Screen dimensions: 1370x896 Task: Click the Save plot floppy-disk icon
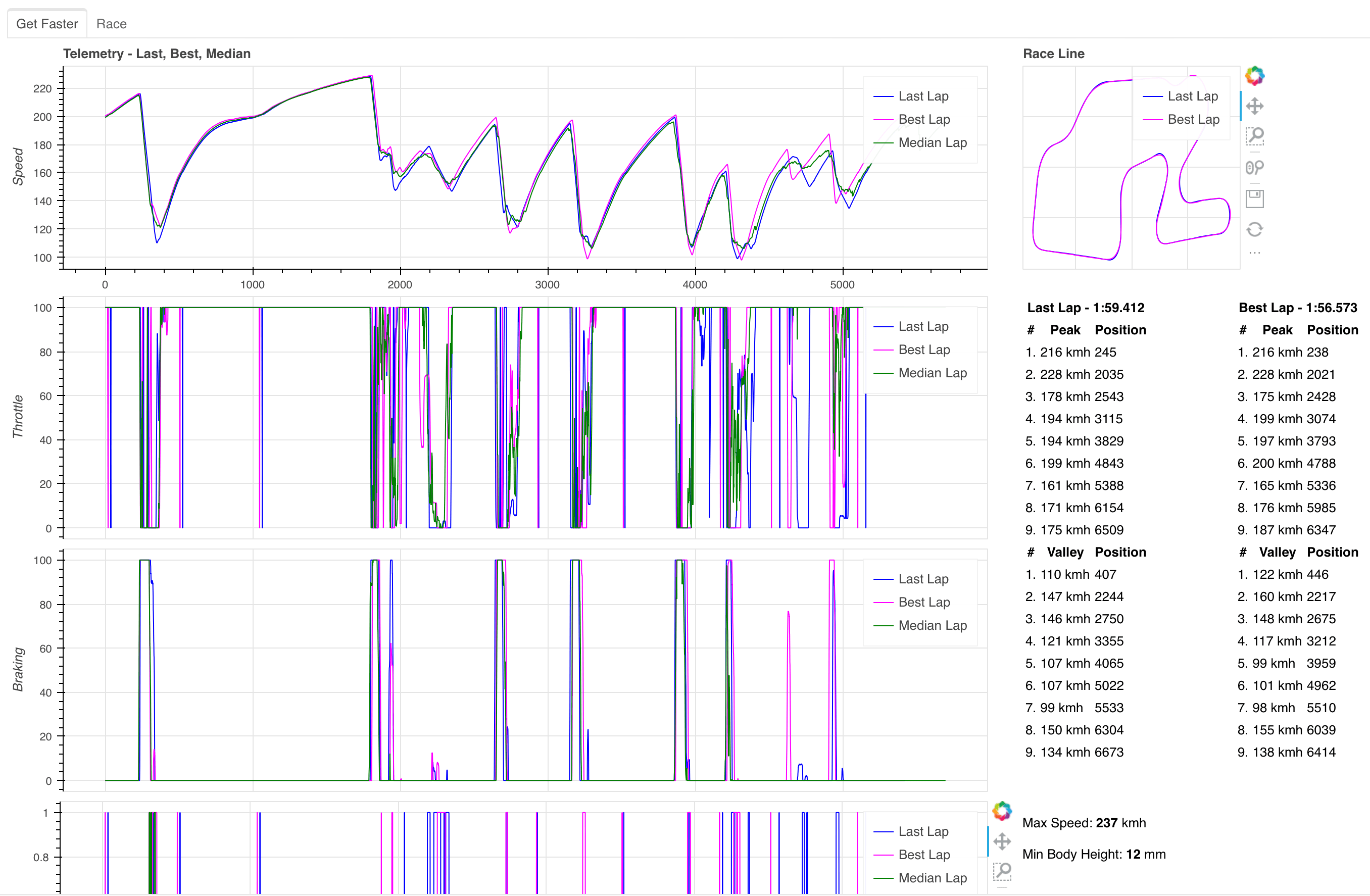pyautogui.click(x=1254, y=198)
